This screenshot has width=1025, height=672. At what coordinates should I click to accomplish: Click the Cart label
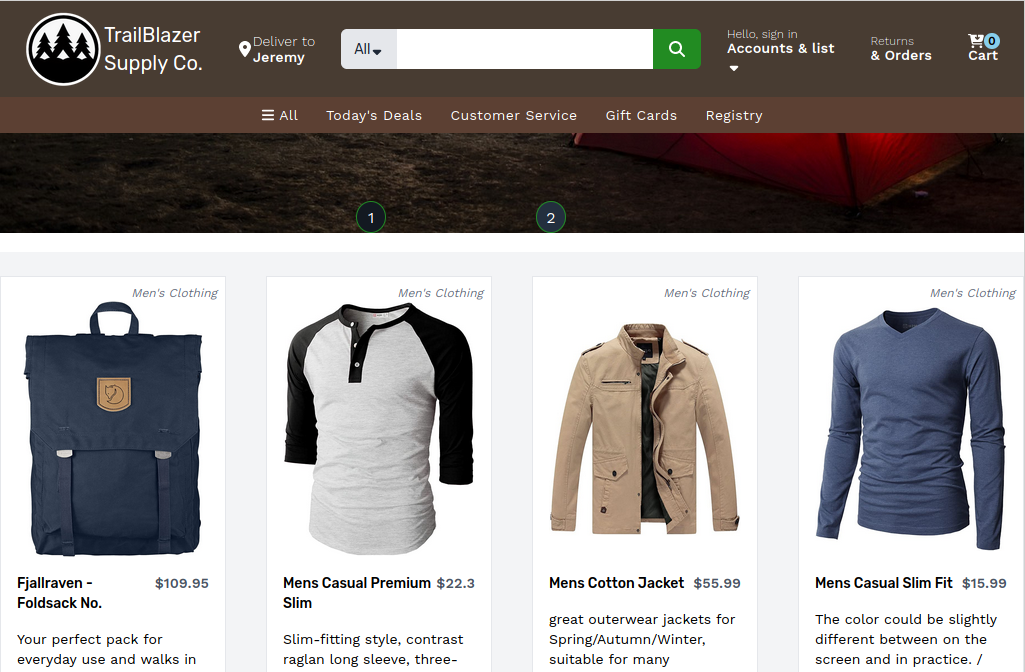983,56
